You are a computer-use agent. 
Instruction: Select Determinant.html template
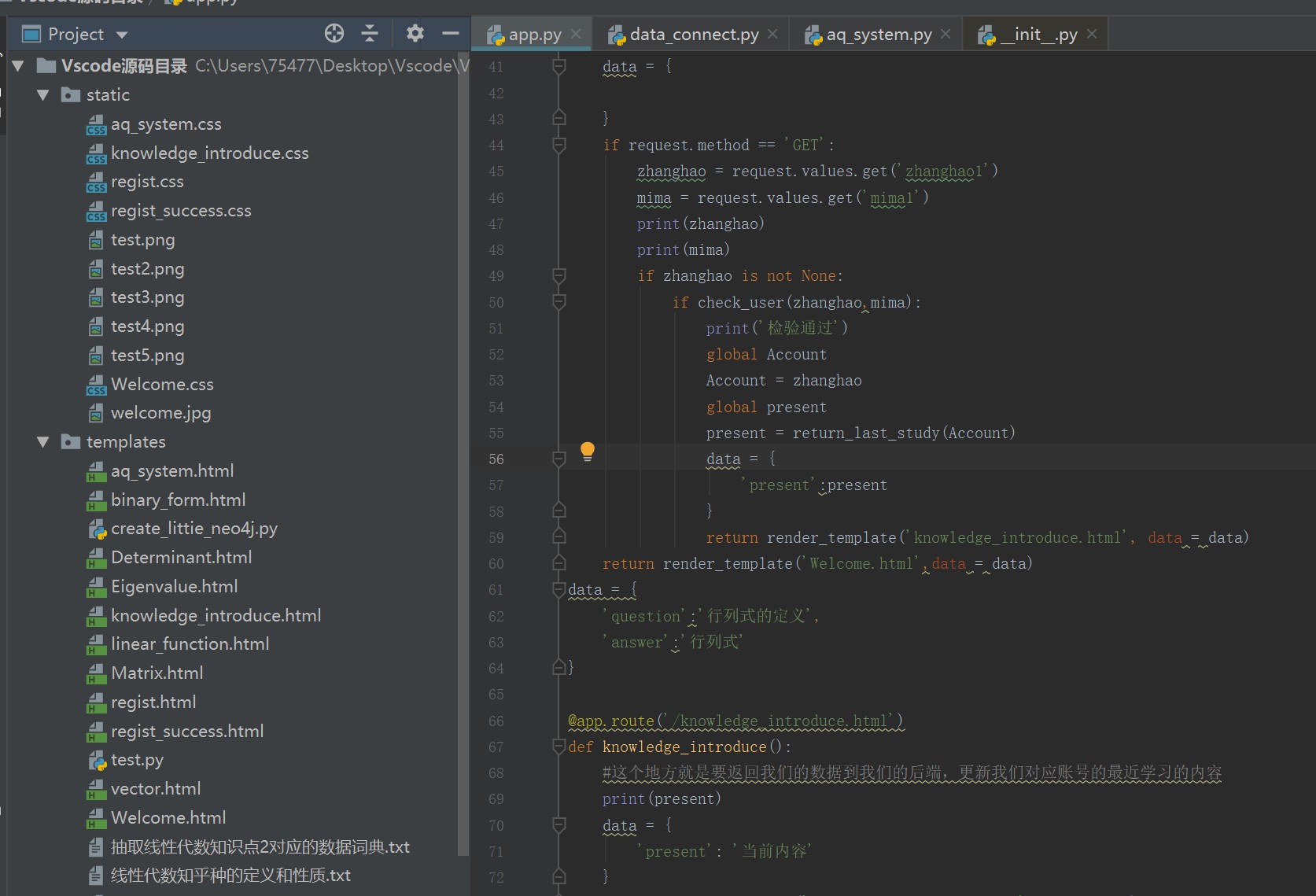click(181, 558)
